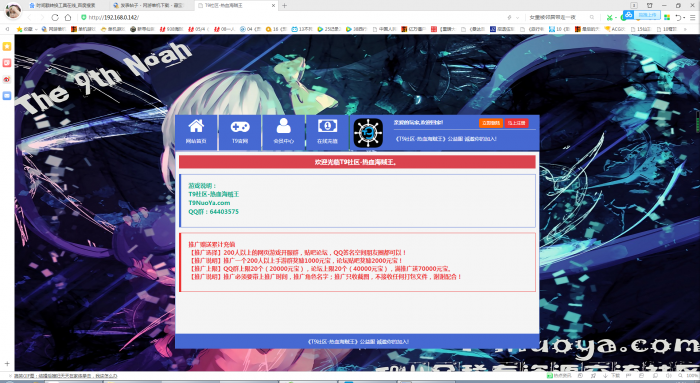Click the T9NuoYa.com text
700x383 pixels.
pos(209,203)
